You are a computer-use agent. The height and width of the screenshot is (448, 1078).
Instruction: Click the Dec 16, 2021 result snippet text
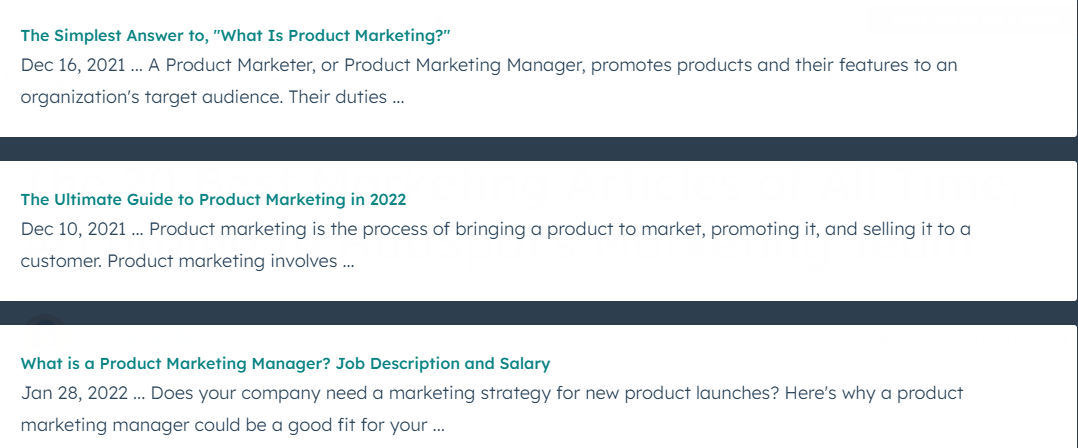pos(489,81)
